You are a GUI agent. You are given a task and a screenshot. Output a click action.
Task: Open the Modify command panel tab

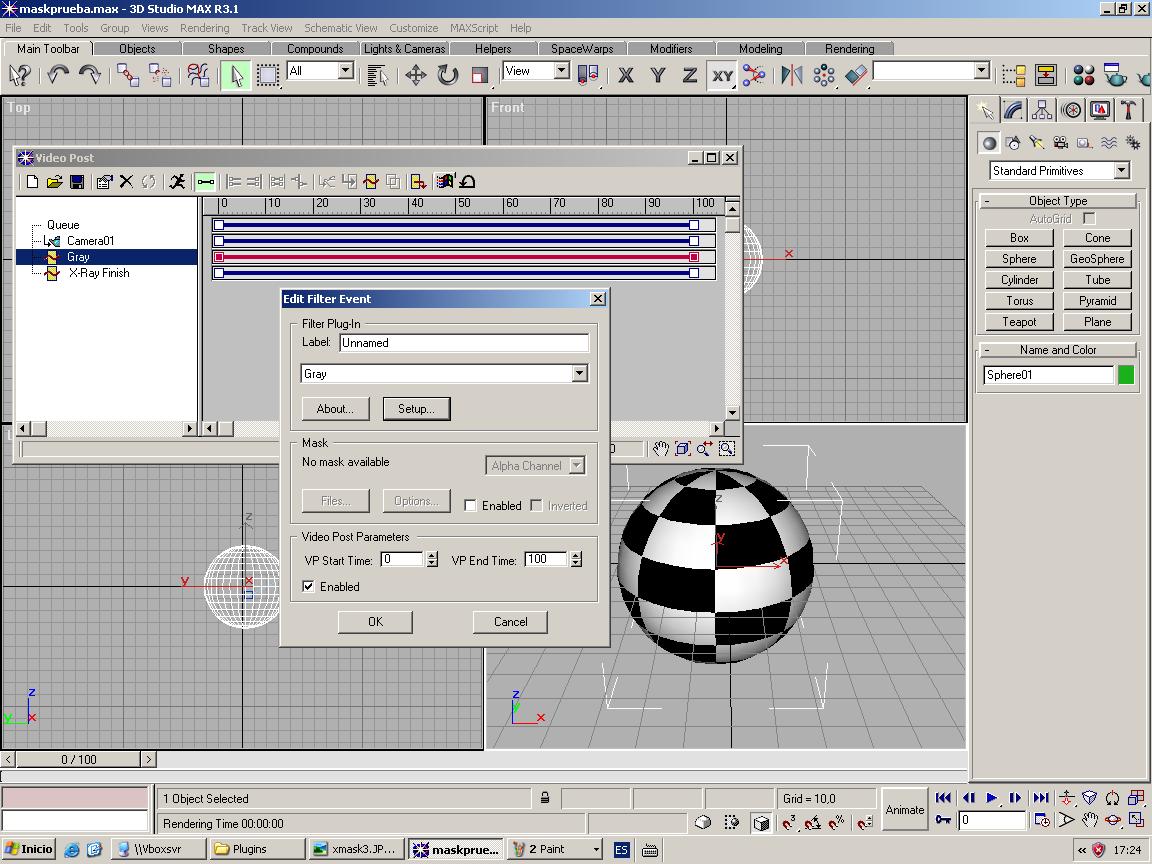pyautogui.click(x=1013, y=110)
